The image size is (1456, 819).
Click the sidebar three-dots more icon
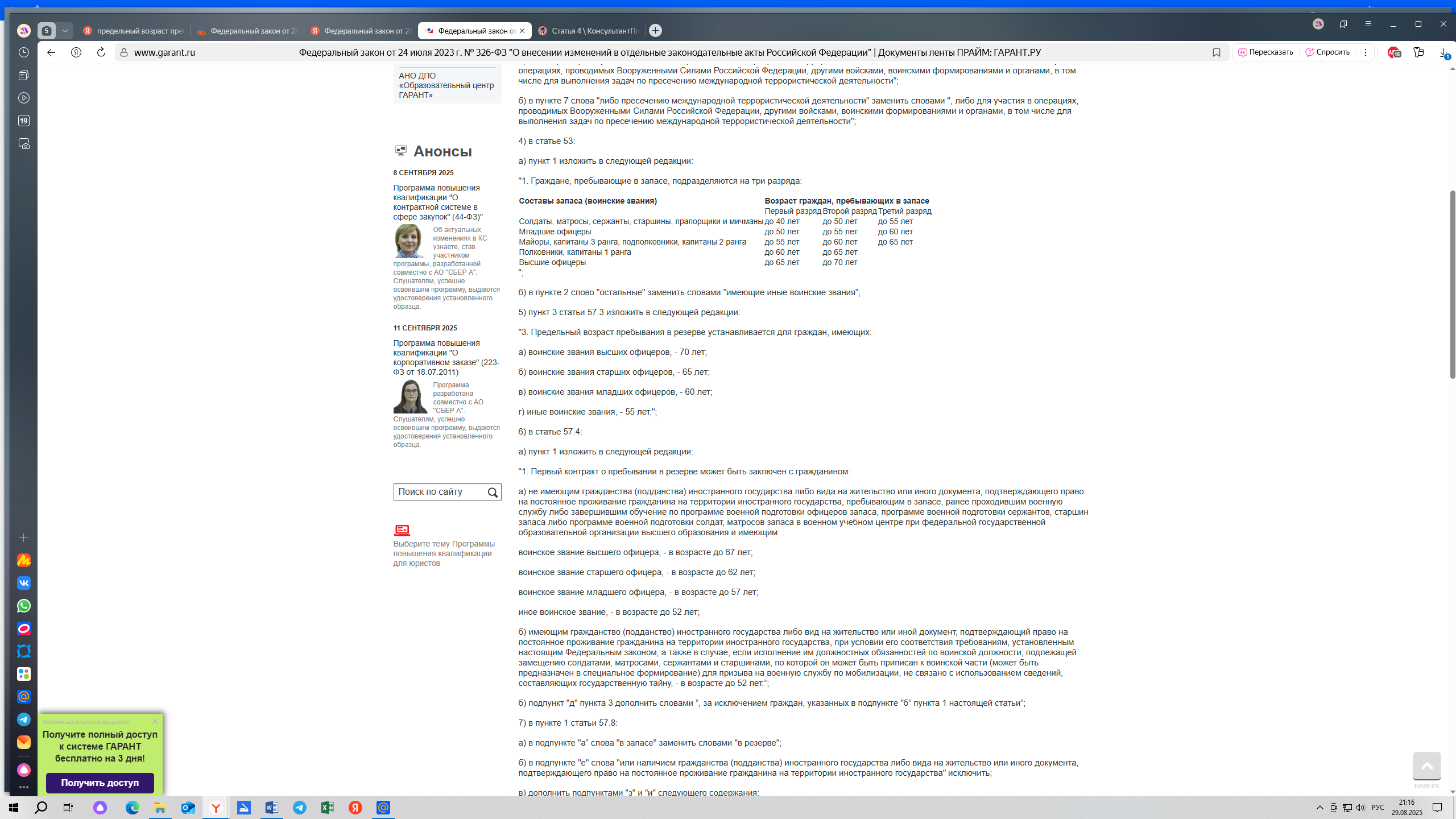tap(24, 788)
